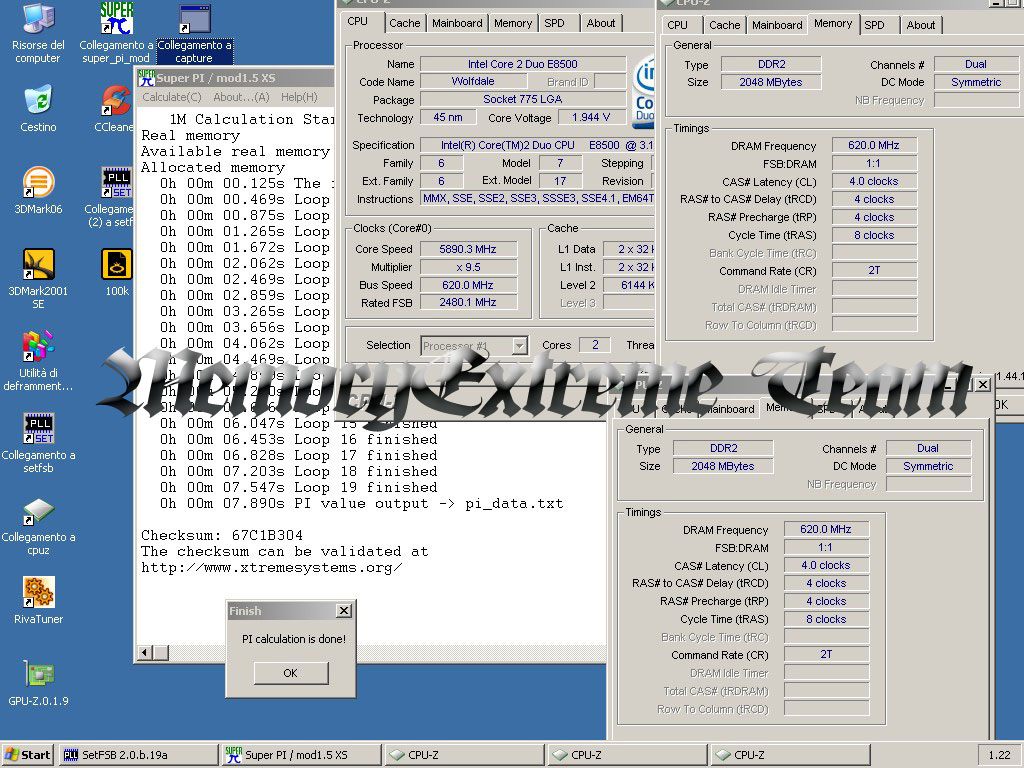Click the Intel Core 2 Duo logo
This screenshot has width=1024, height=768.
click(644, 91)
